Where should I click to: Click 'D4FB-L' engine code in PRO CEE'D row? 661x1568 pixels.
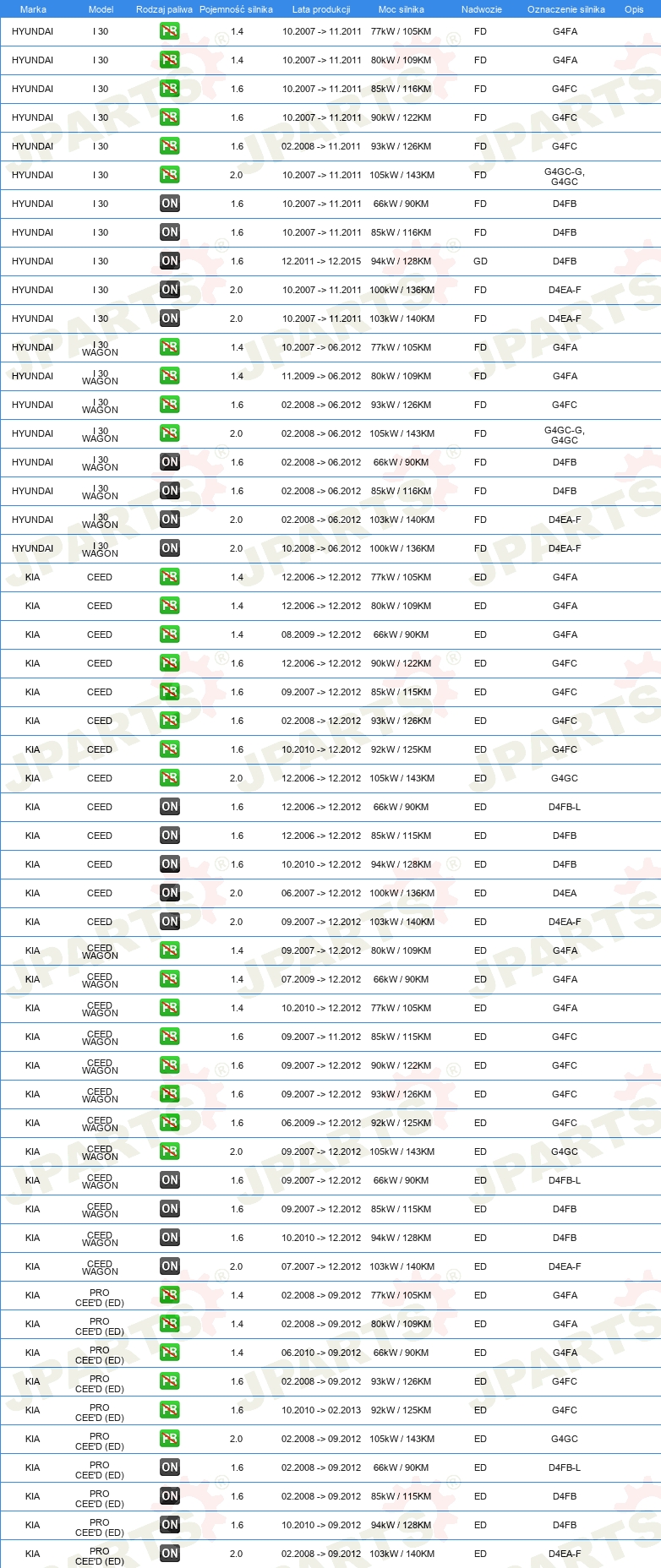565,1467
